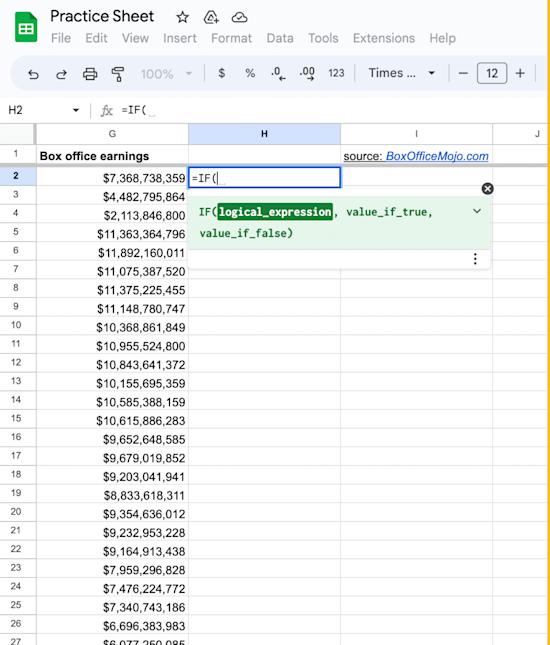The height and width of the screenshot is (645, 550).
Task: Select cell with $2,113,846,800
Action: 112,215
